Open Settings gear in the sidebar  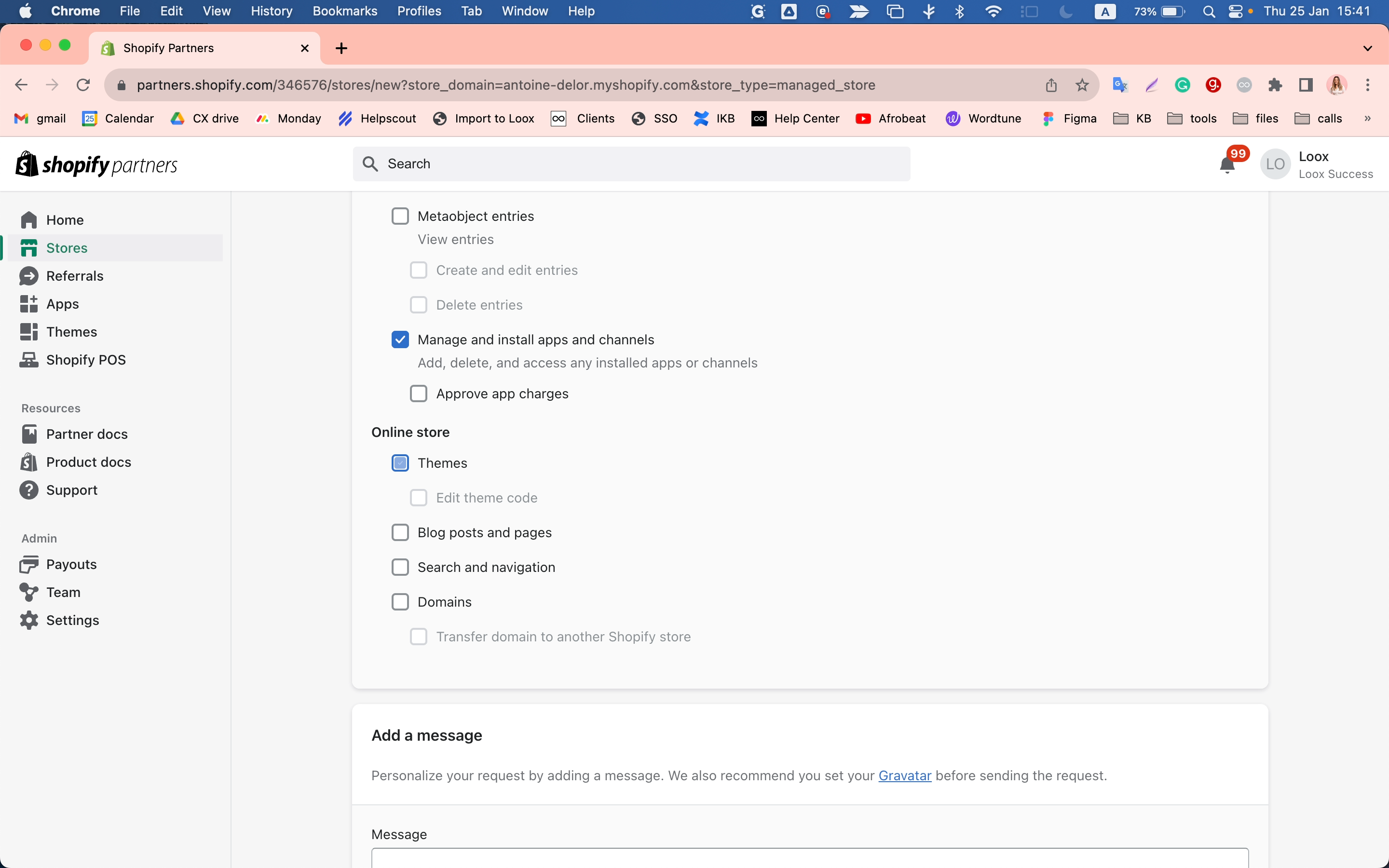click(72, 620)
